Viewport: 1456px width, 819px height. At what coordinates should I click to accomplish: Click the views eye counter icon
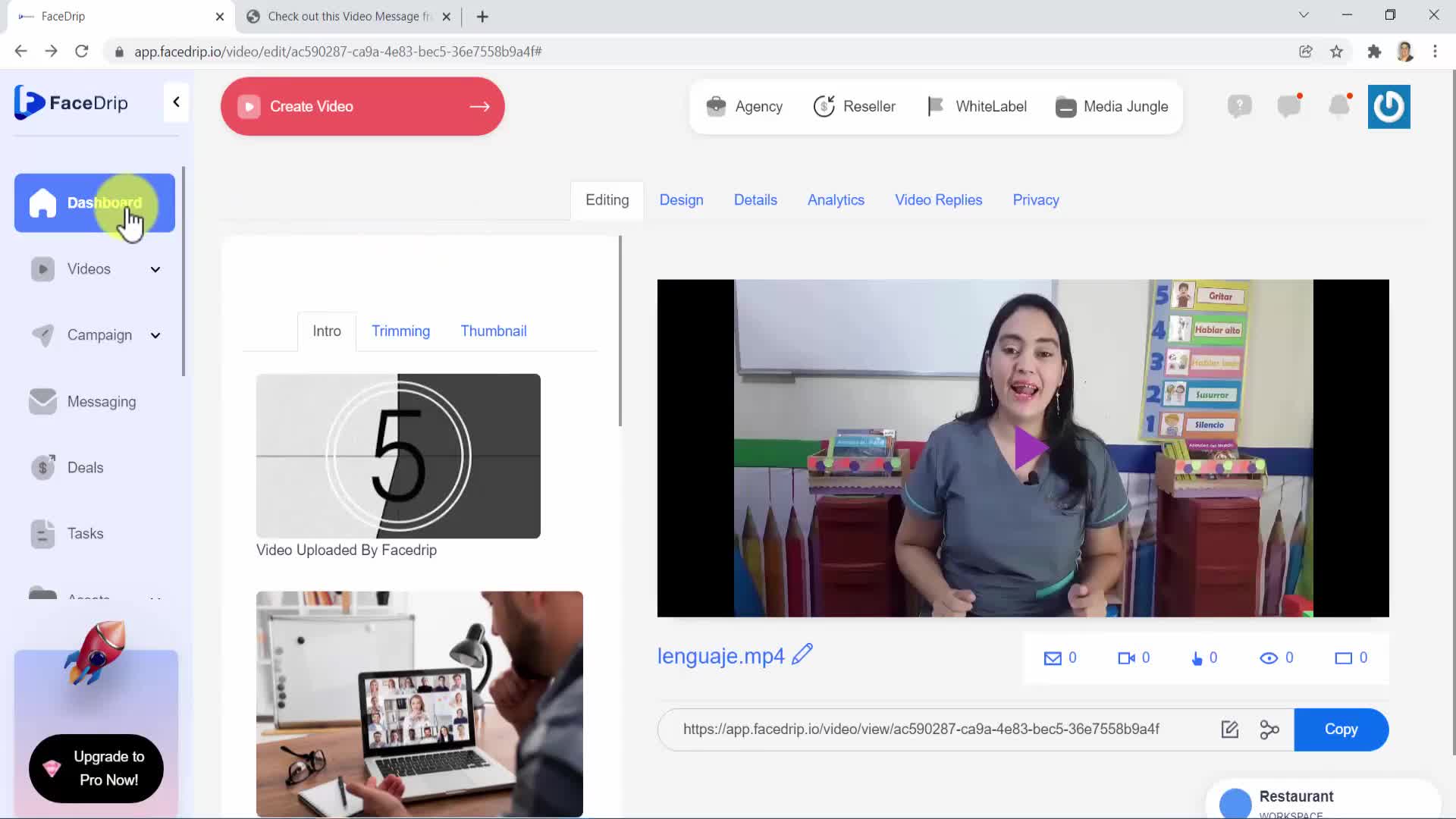[1268, 658]
